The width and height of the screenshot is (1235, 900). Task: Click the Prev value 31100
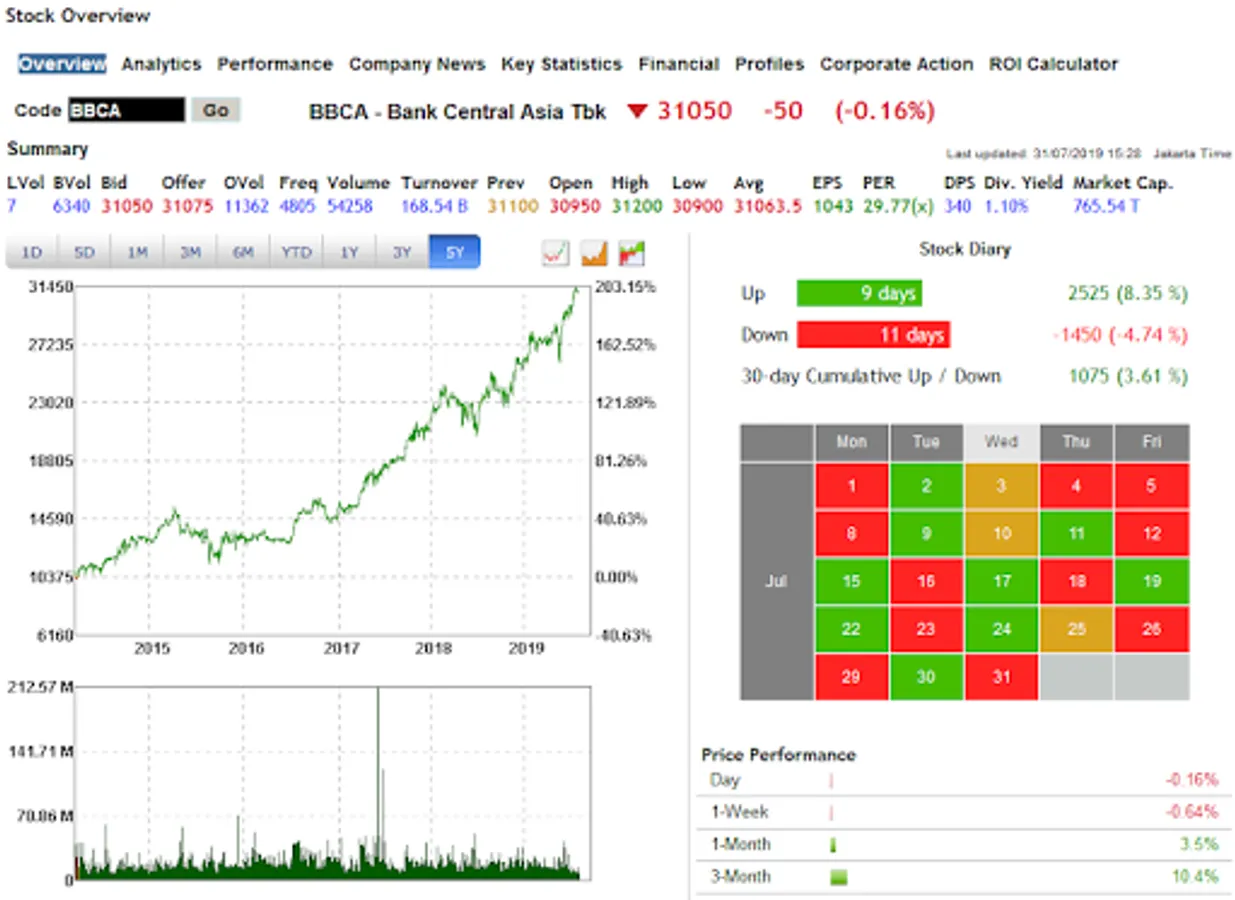coord(512,206)
